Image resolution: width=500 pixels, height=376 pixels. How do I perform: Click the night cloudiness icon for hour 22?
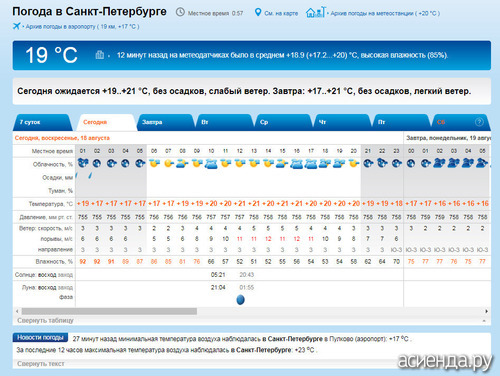coord(382,163)
